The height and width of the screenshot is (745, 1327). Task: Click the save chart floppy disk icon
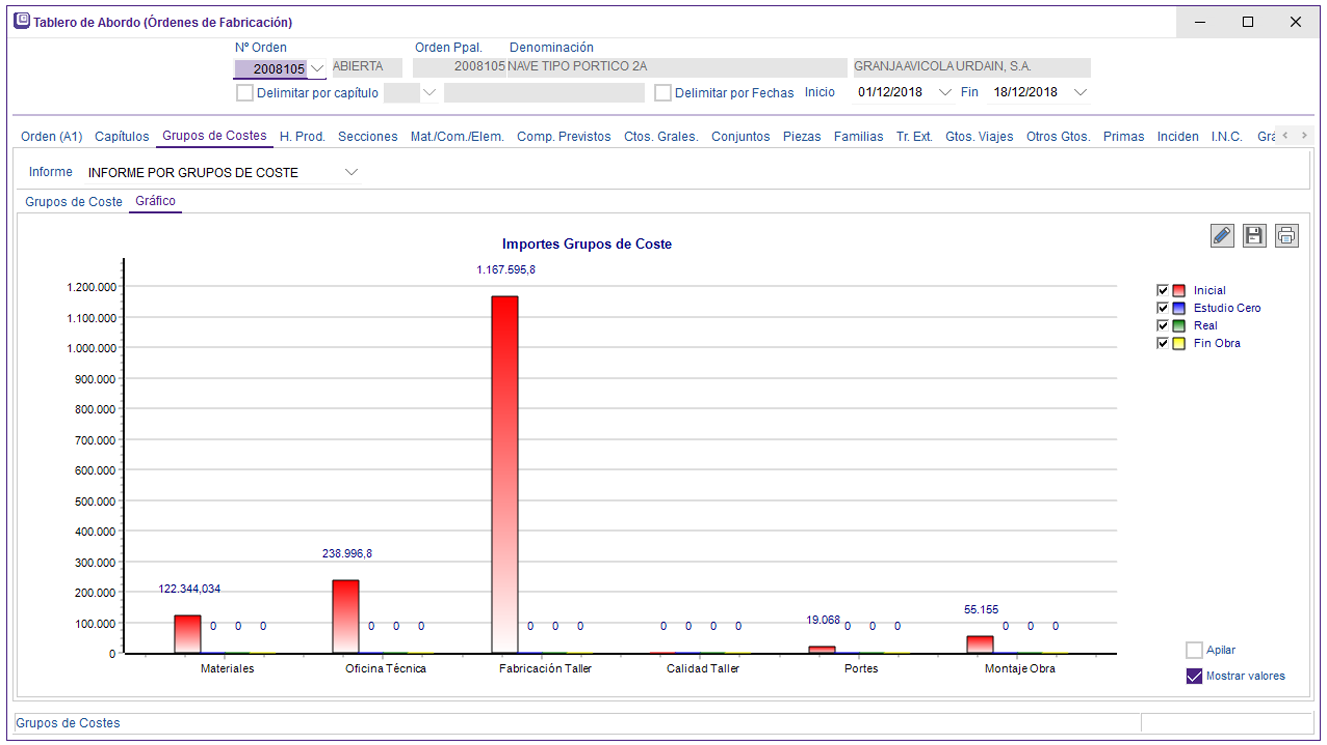(1254, 235)
